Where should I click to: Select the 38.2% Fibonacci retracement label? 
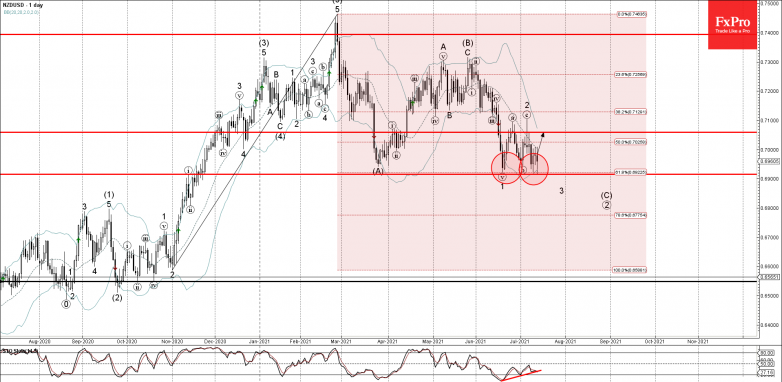pos(631,112)
